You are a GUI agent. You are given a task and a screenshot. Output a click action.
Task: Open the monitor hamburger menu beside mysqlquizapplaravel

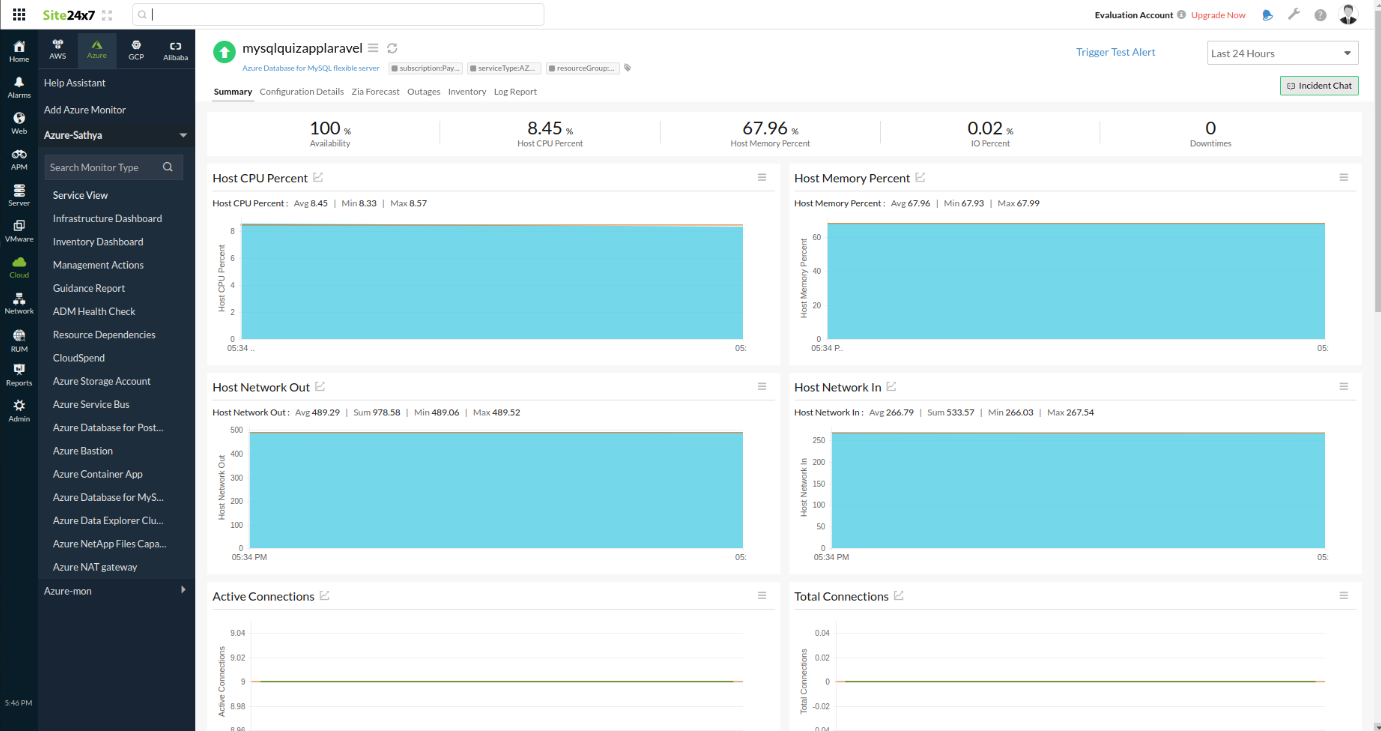coord(373,48)
